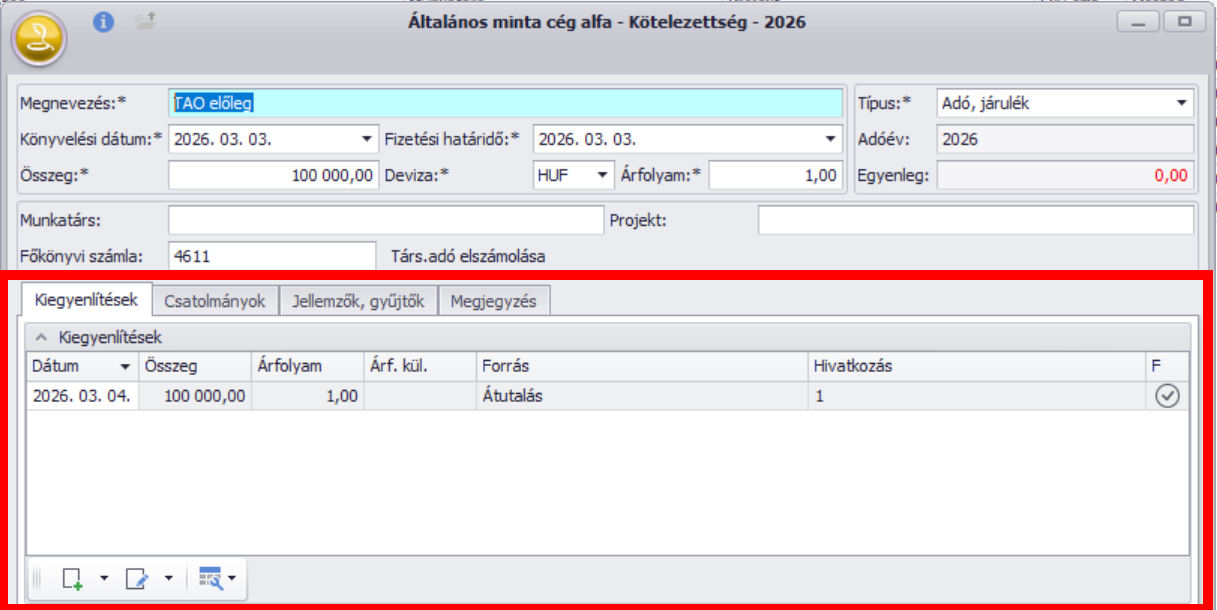Click into the Megnevezés text field
Image resolution: width=1217 pixels, height=610 pixels.
tap(506, 103)
